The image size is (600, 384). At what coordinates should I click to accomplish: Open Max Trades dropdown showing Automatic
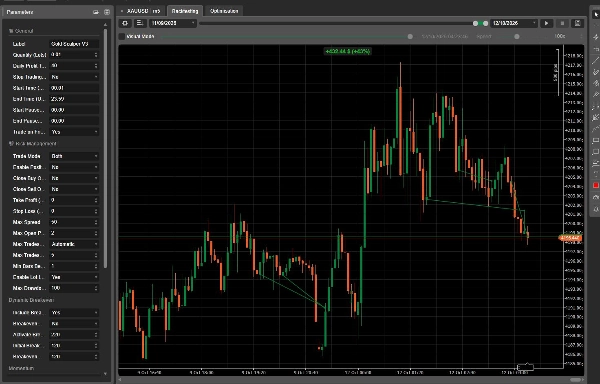coord(74,244)
